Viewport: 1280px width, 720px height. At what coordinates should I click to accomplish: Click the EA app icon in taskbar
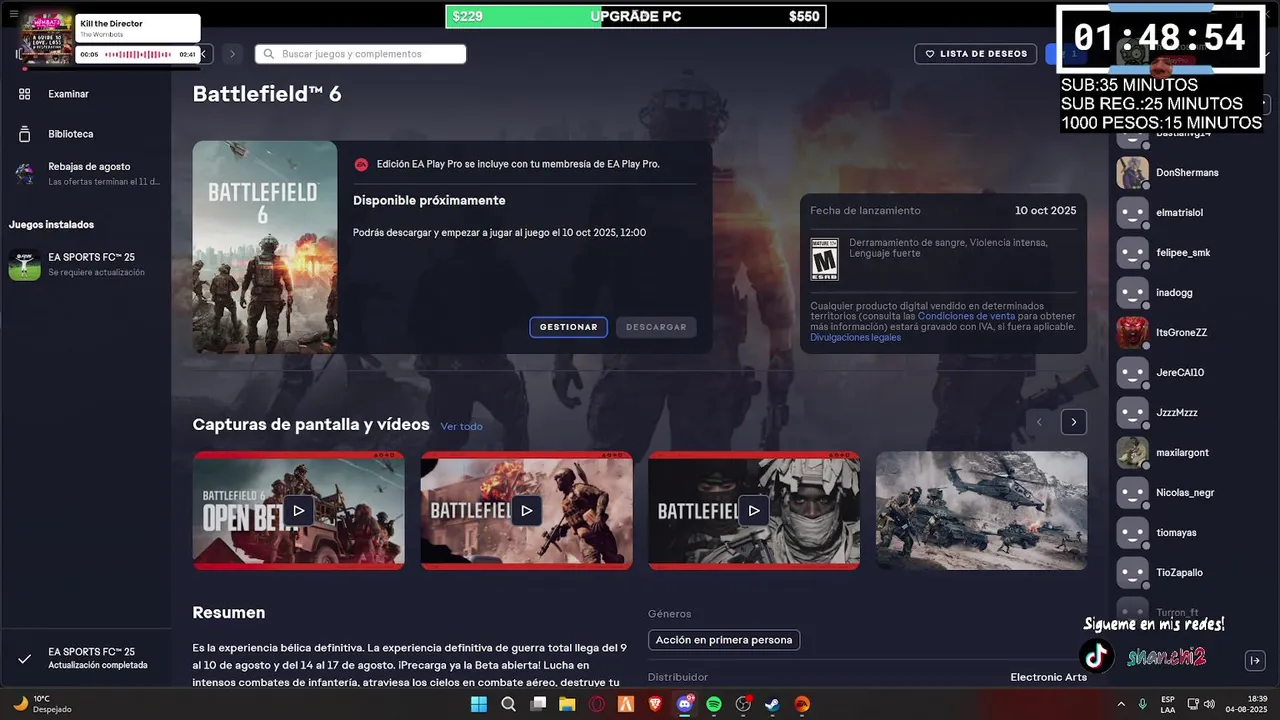(x=802, y=704)
